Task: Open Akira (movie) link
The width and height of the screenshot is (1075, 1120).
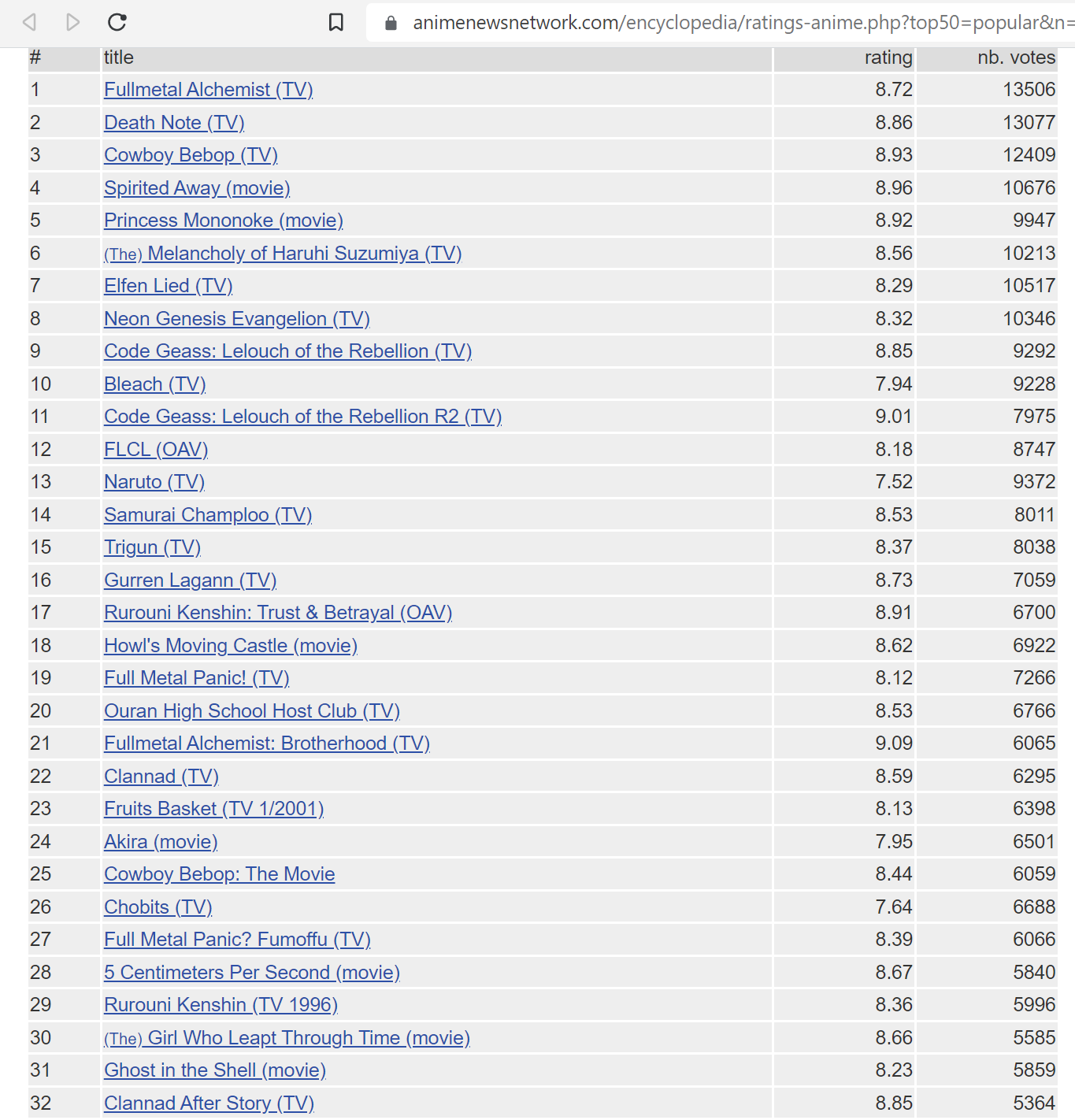Action: 161,842
